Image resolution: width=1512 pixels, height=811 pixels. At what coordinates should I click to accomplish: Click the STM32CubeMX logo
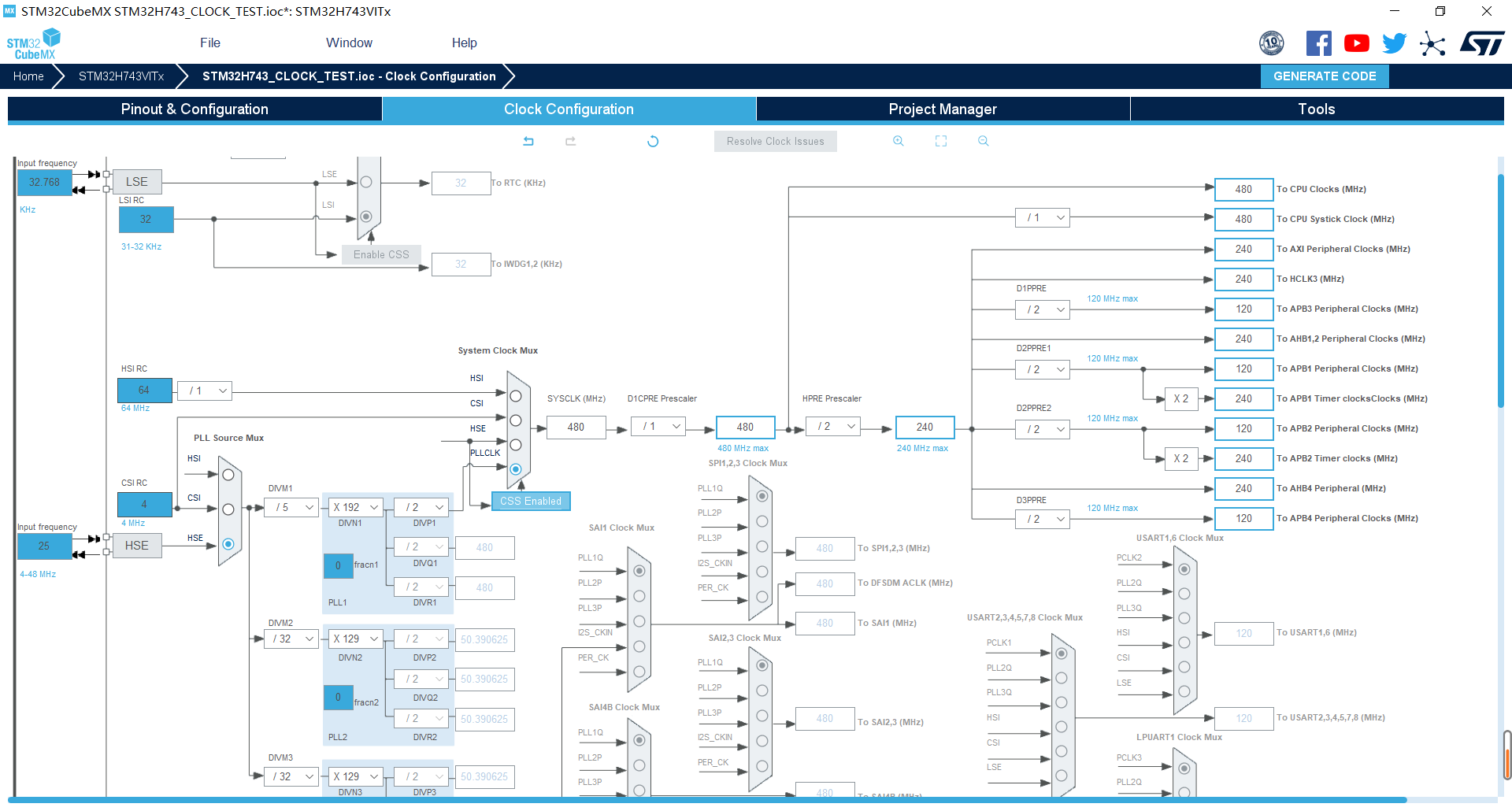point(34,44)
